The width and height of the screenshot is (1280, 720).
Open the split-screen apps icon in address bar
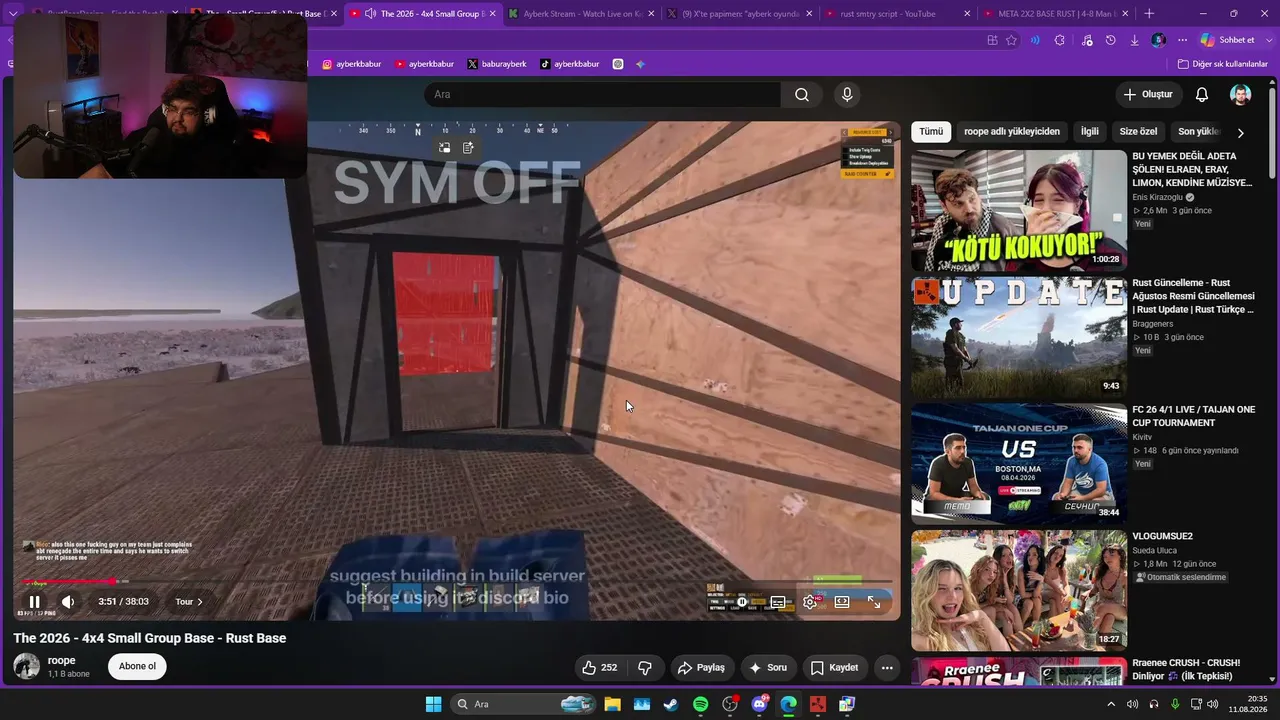point(992,40)
